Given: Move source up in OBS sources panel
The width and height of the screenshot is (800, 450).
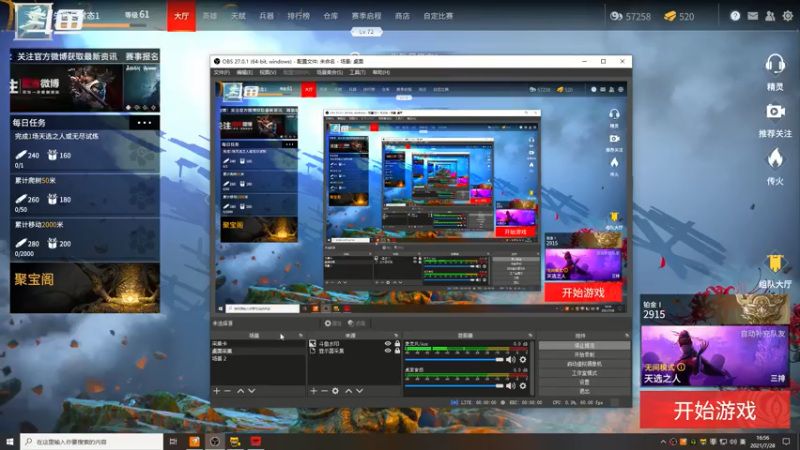Looking at the screenshot, I should tap(348, 391).
